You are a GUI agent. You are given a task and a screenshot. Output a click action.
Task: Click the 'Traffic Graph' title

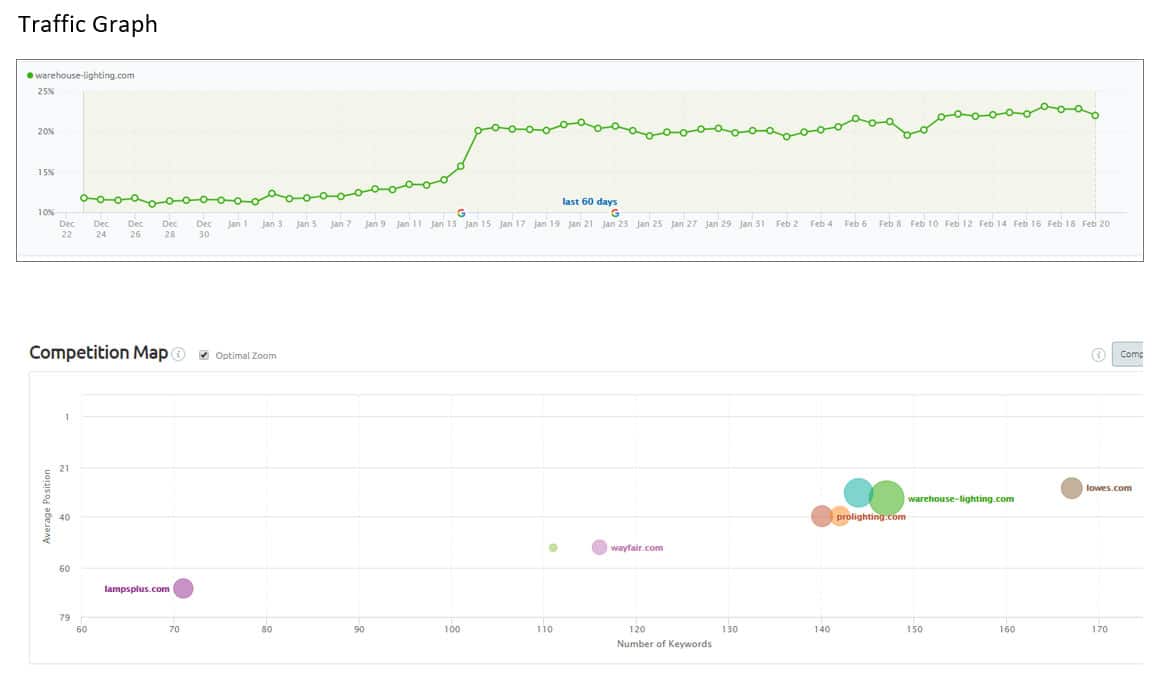pos(87,24)
